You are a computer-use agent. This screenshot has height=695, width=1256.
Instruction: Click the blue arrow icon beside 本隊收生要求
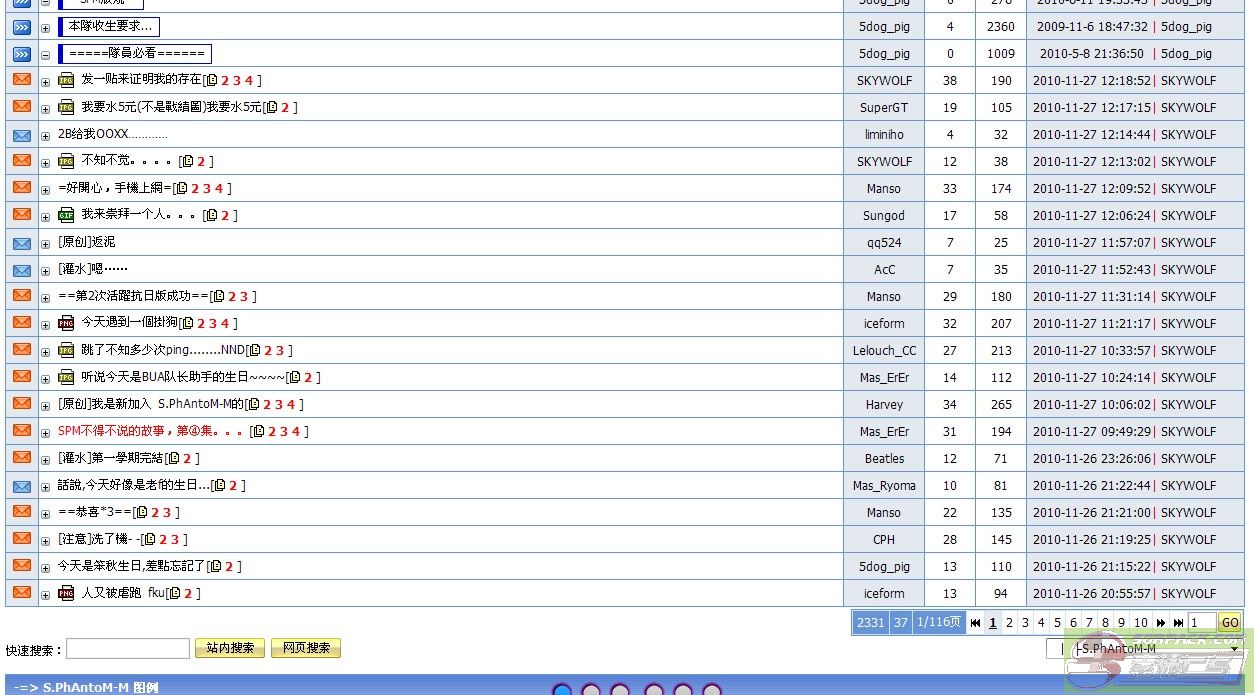coord(22,27)
